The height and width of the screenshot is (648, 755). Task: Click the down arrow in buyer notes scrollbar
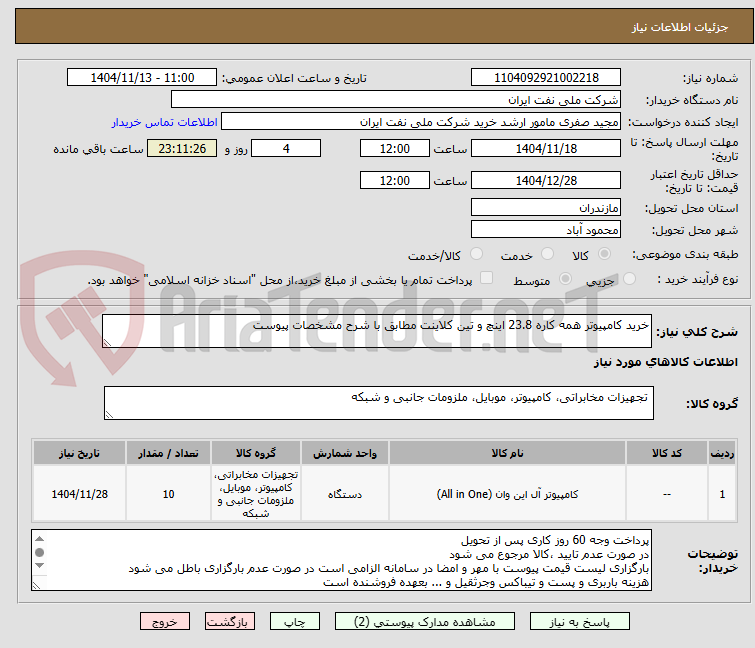[x=39, y=566]
